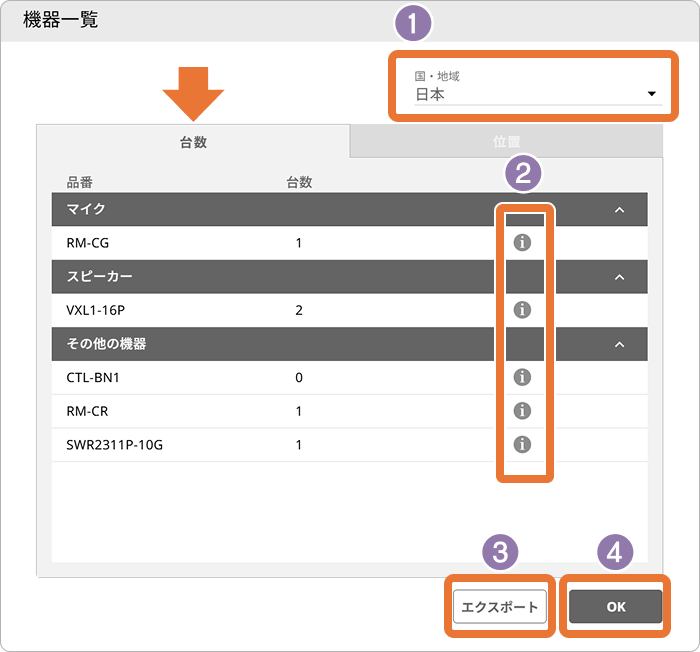
Task: Click info icon in RM-CR row
Action: point(522,410)
